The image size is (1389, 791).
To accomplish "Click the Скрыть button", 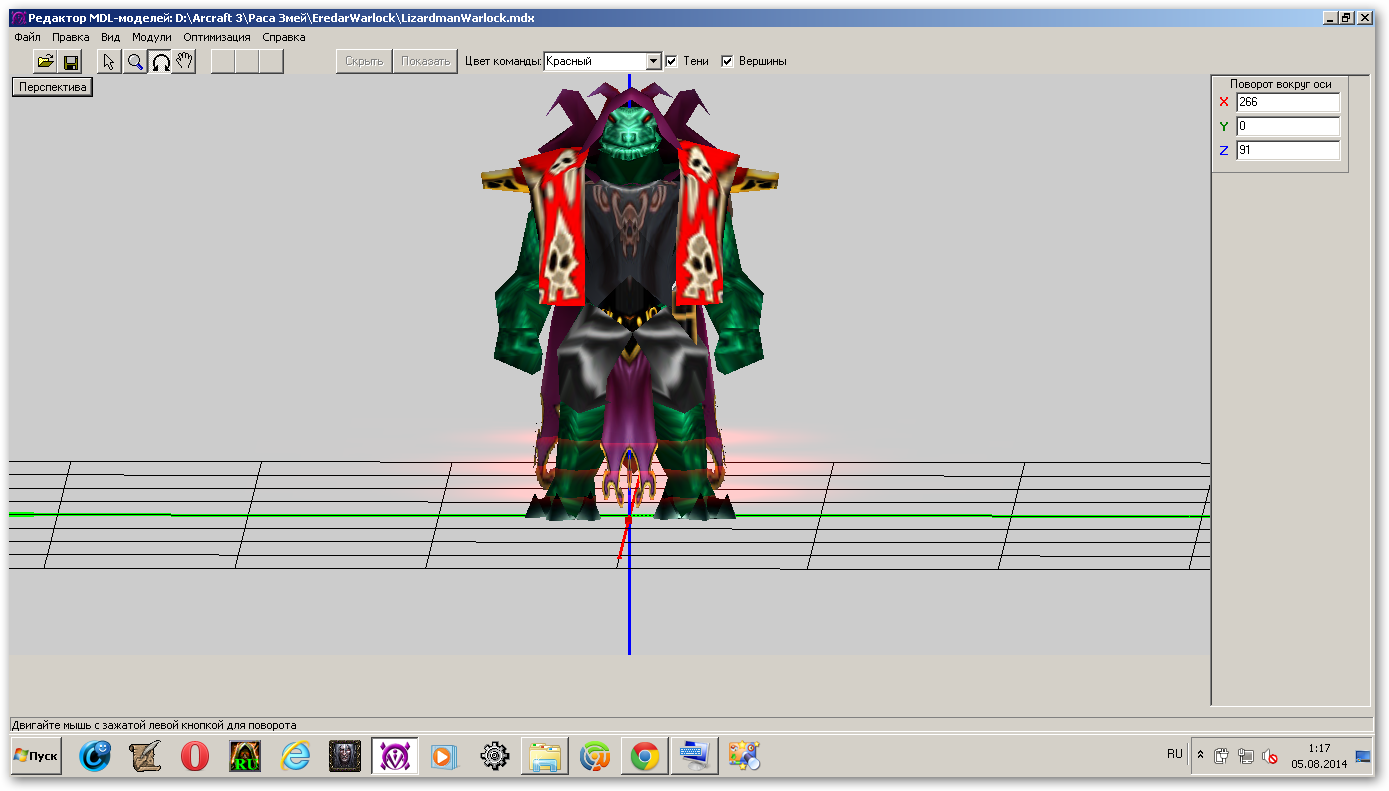I will pos(364,61).
